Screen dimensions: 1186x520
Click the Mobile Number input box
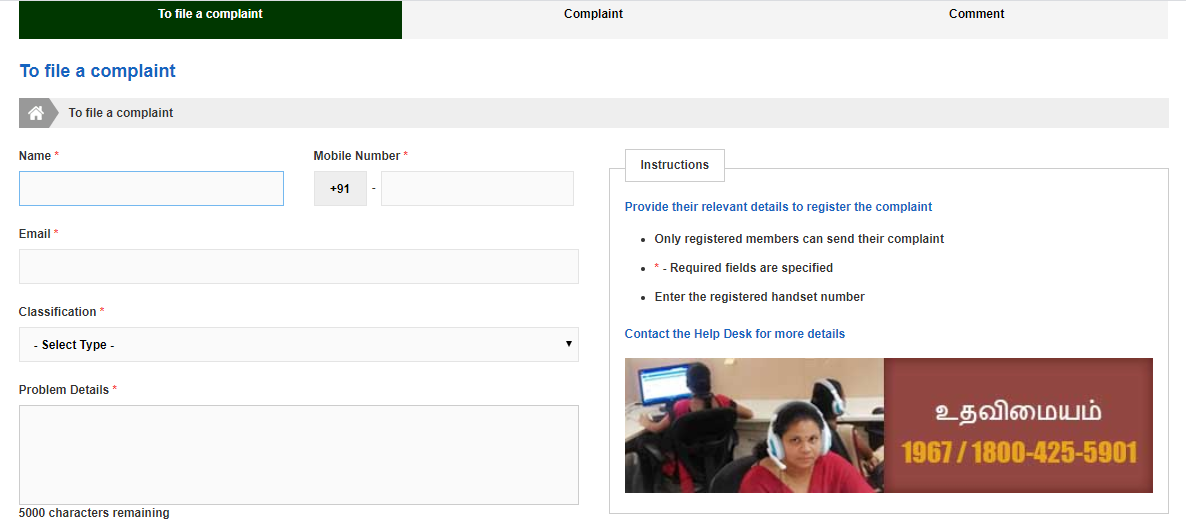pos(477,189)
